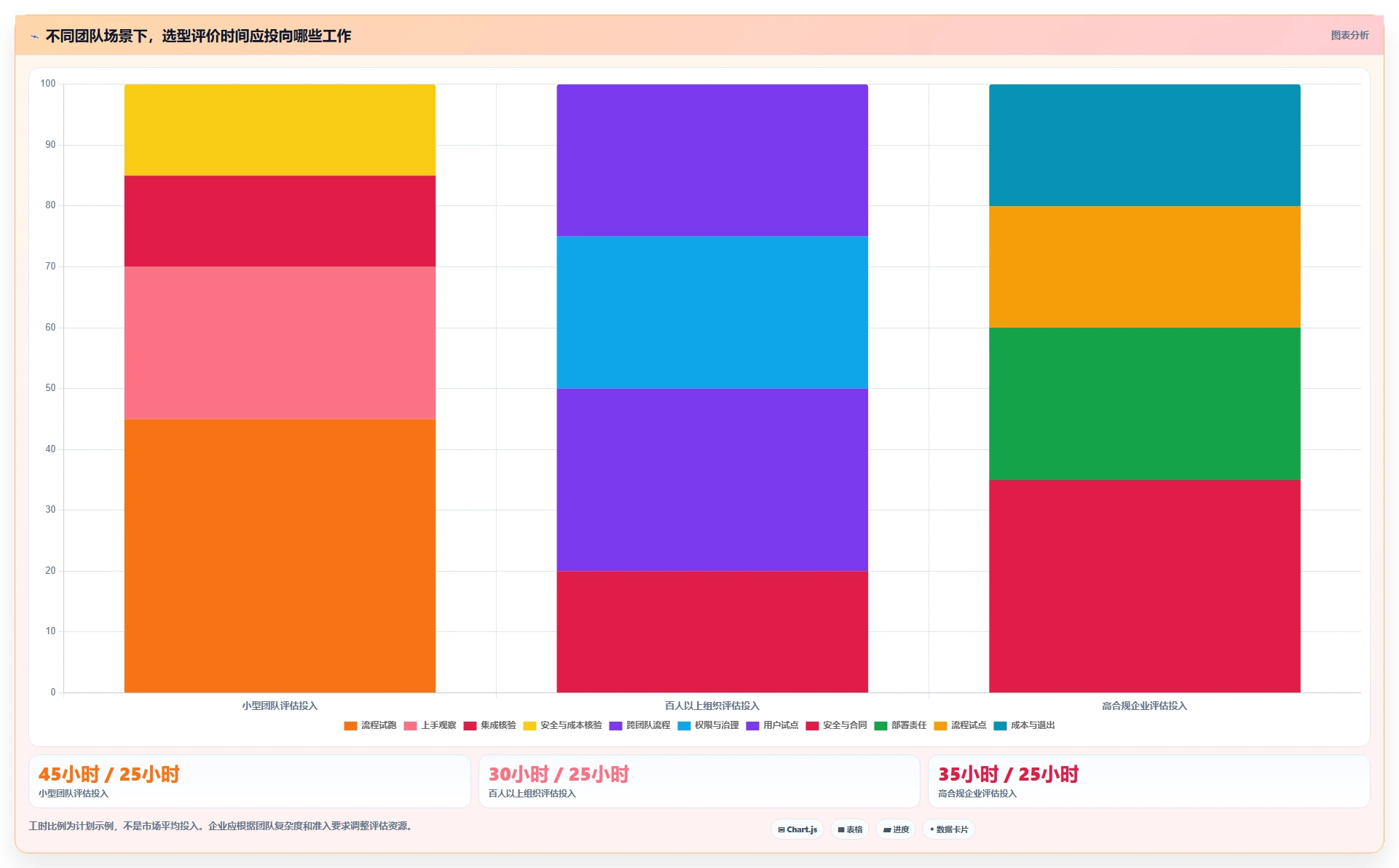Toggle the 上手观察 legend entry
Viewport: 1399px width, 868px height.
click(x=430, y=725)
